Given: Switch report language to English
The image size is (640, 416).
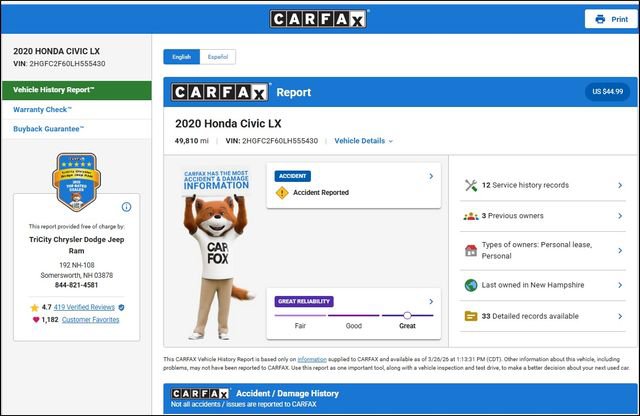Looking at the screenshot, I should click(x=182, y=57).
